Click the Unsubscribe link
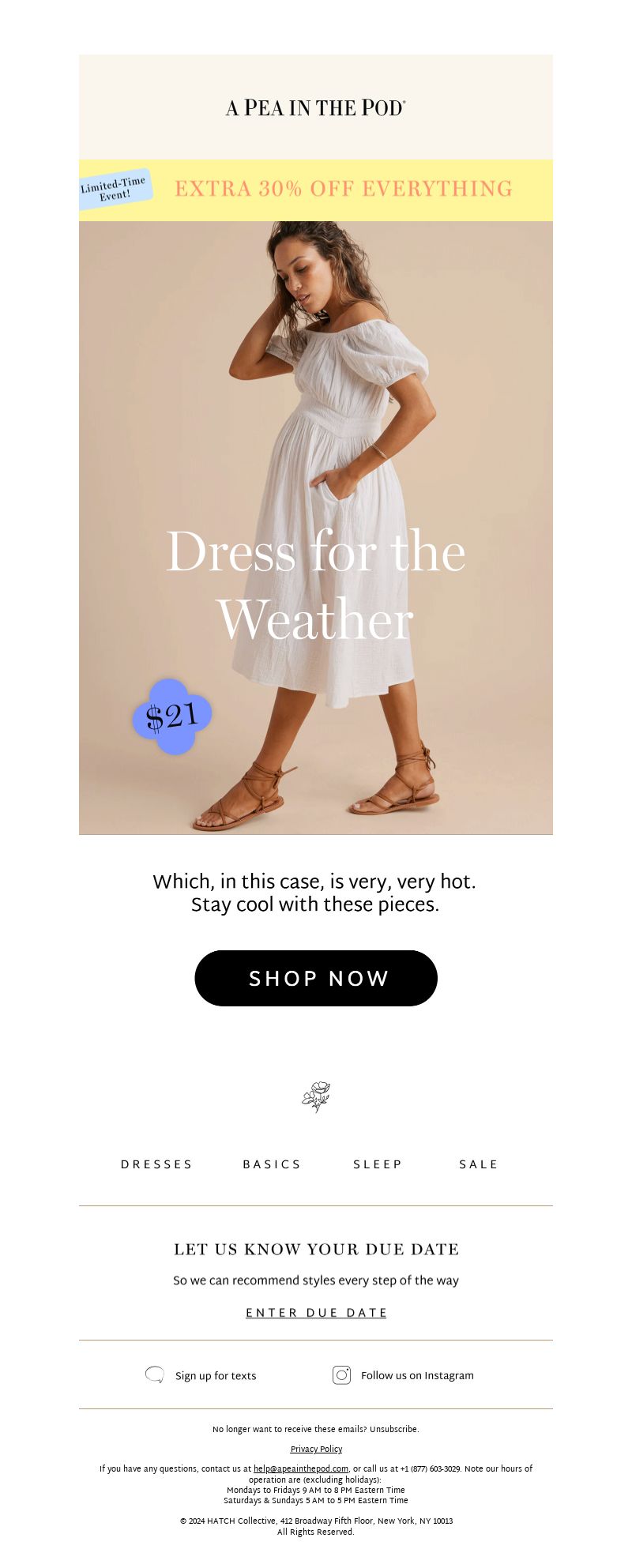The image size is (632, 1568). click(x=393, y=1429)
